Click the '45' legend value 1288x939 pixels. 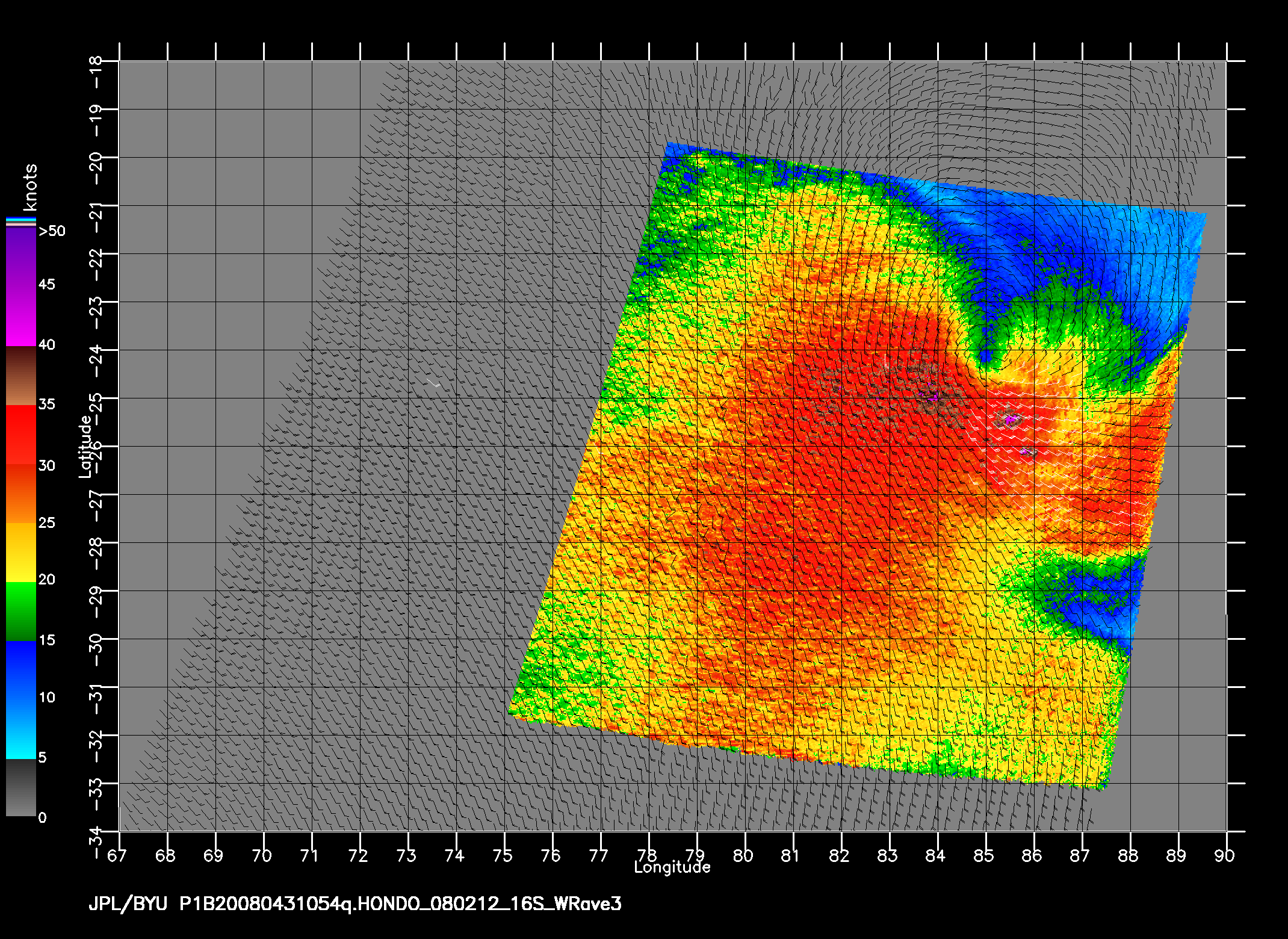point(47,284)
